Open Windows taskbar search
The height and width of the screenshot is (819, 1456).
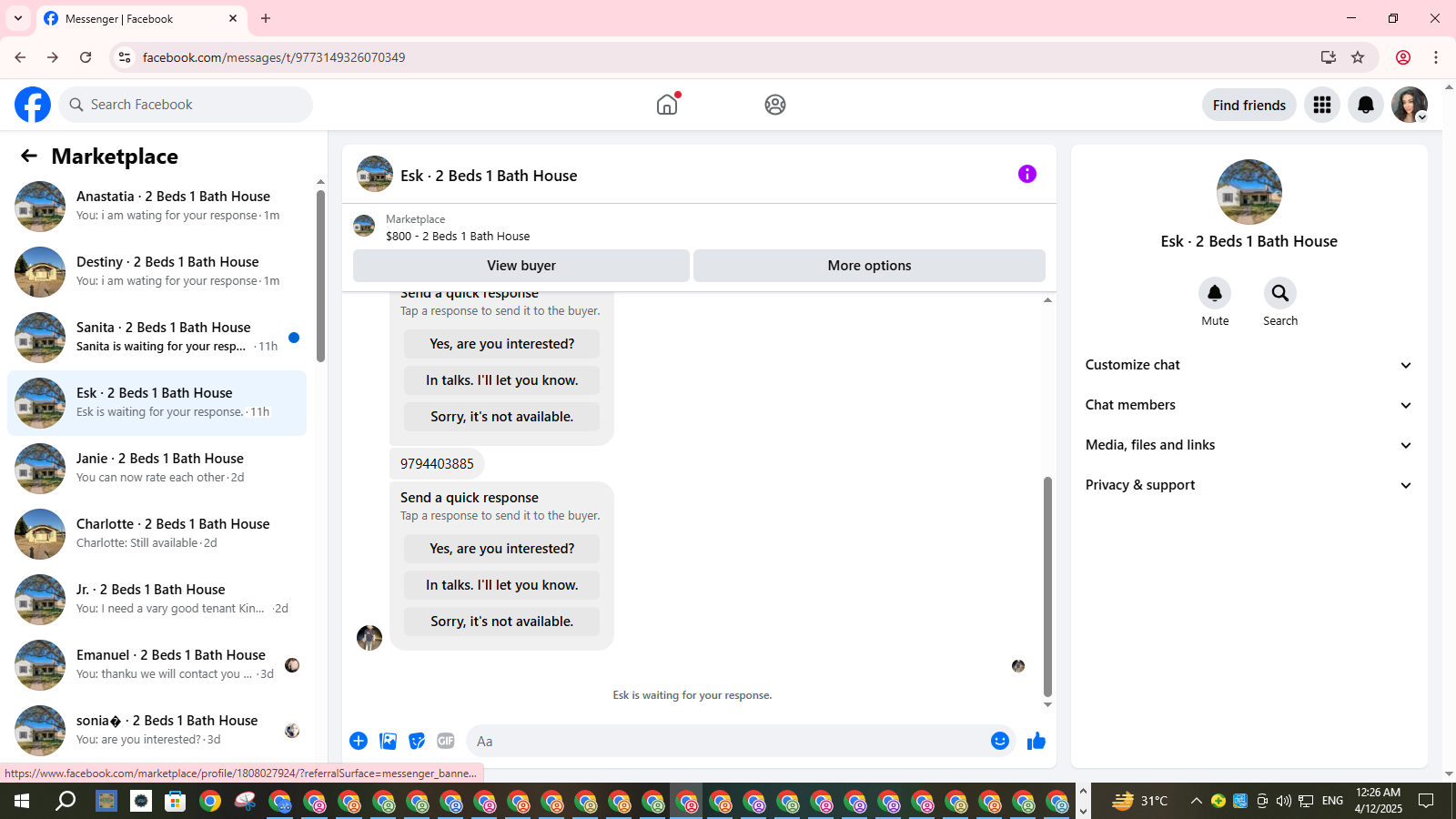click(66, 801)
